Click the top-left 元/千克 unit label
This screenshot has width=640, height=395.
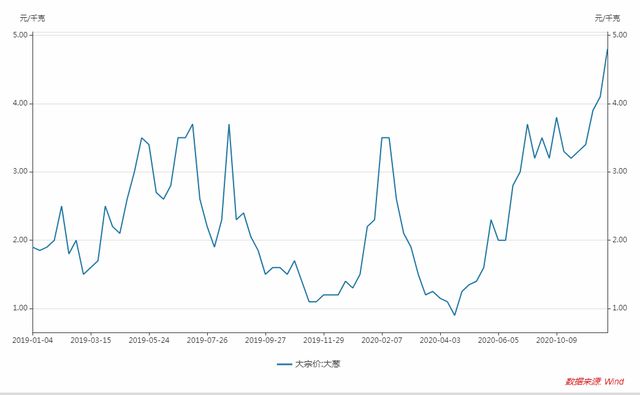[x=33, y=18]
